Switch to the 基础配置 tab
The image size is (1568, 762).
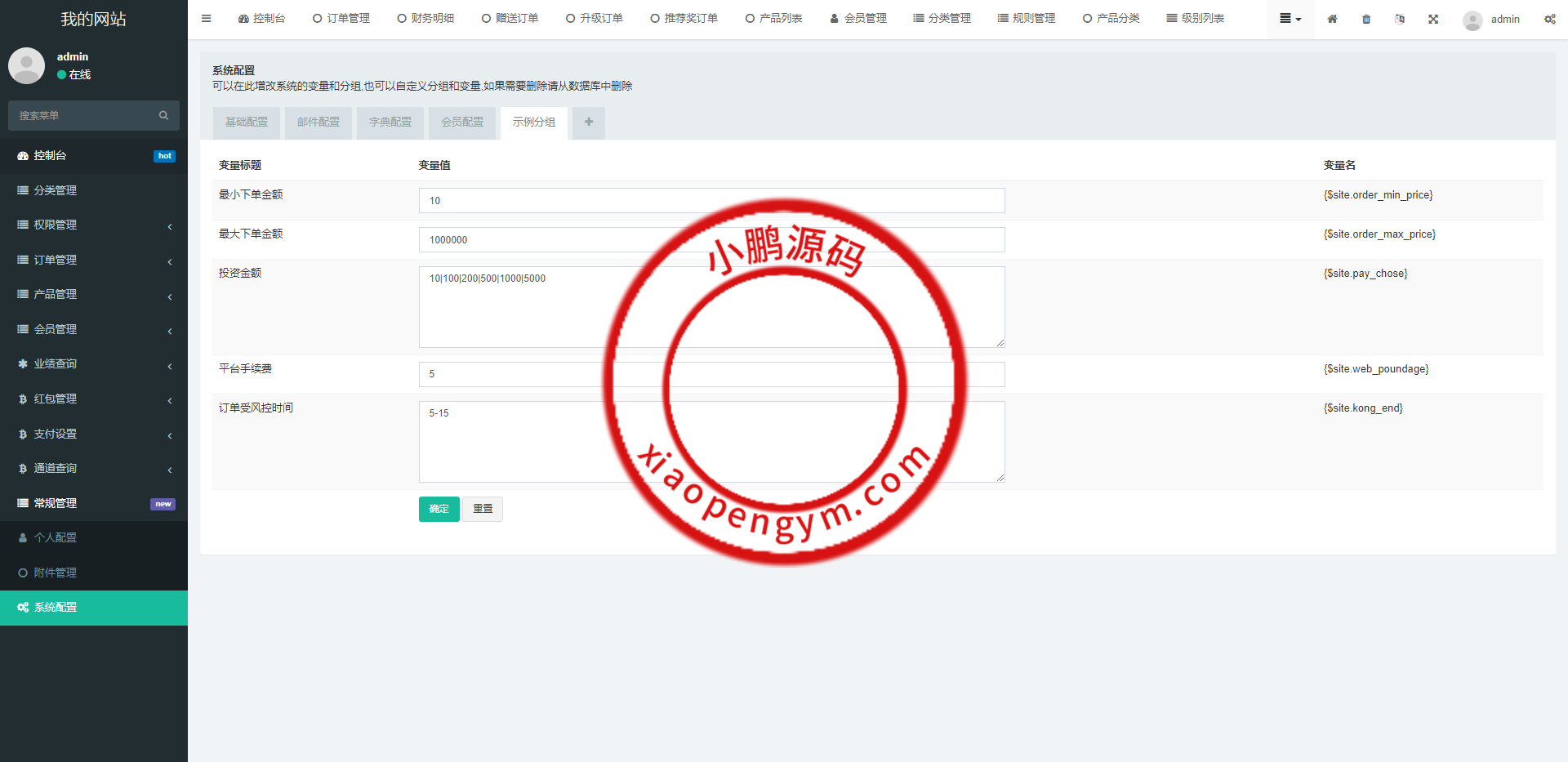coord(246,122)
